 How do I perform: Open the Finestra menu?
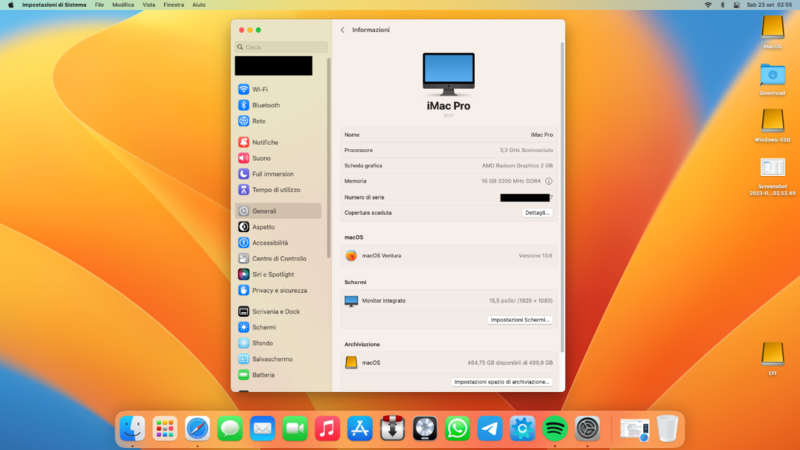click(x=173, y=5)
